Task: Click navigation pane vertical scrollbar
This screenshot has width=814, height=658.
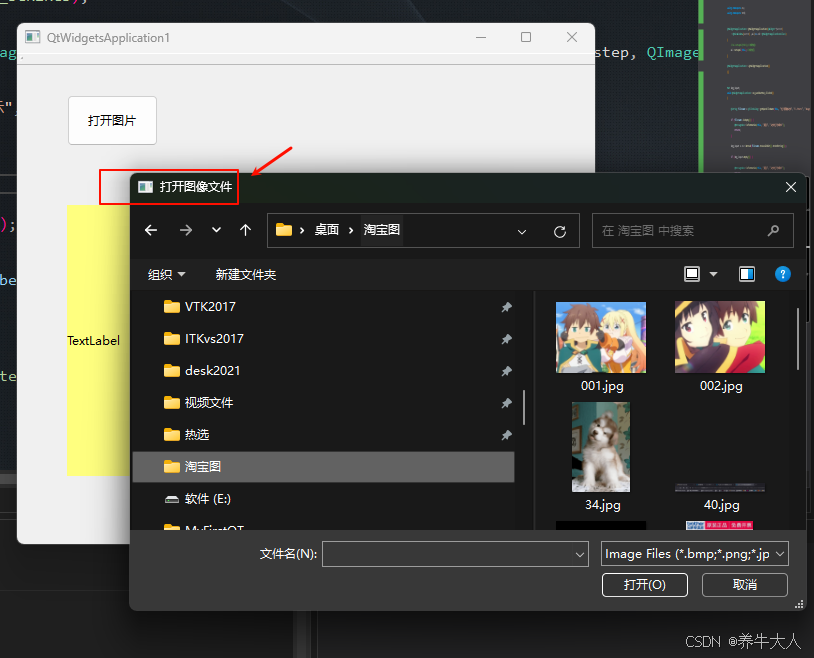Action: [x=524, y=408]
